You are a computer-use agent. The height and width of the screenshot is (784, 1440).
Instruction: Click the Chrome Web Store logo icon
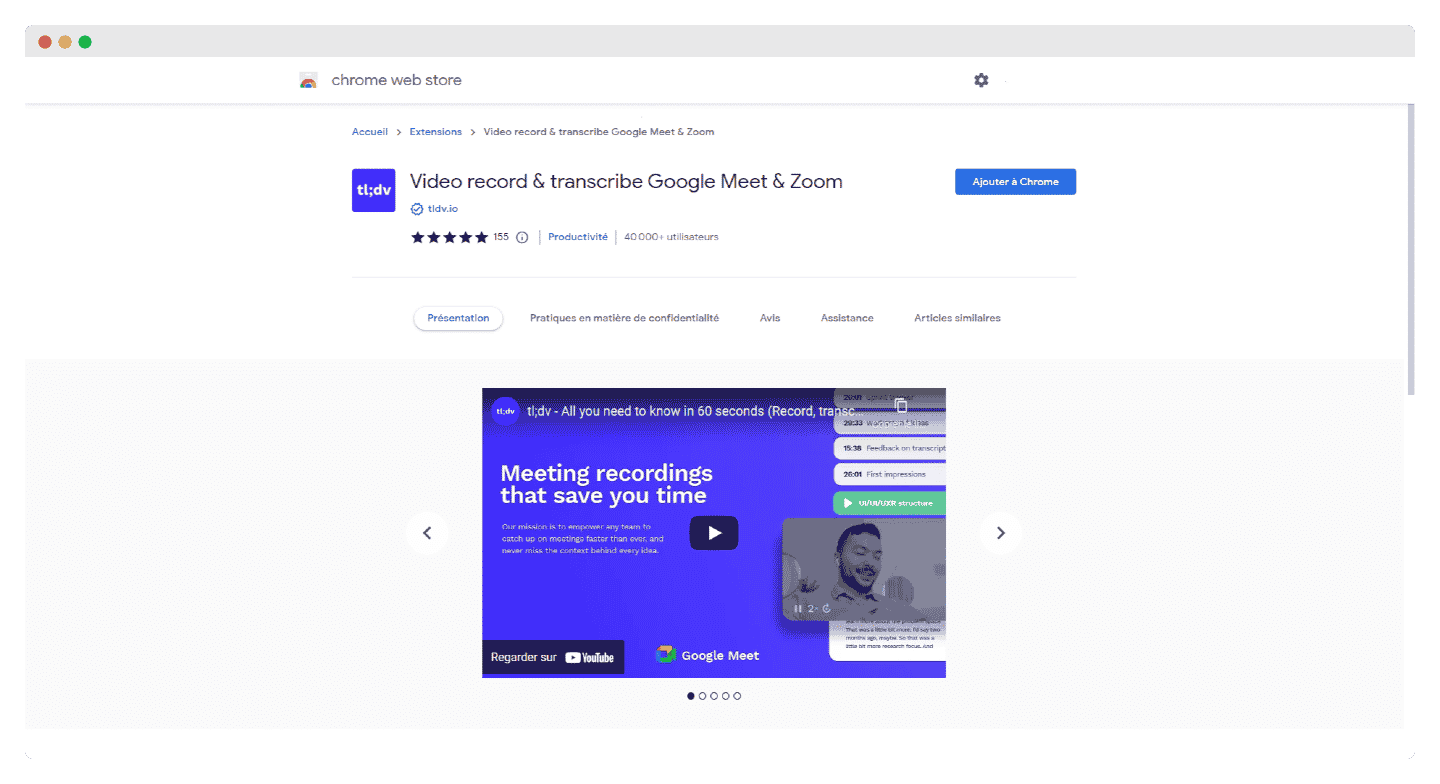click(x=308, y=81)
